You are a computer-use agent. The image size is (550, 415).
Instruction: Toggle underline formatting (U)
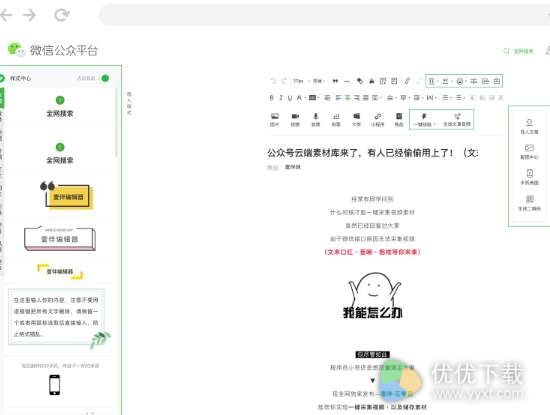click(x=290, y=98)
